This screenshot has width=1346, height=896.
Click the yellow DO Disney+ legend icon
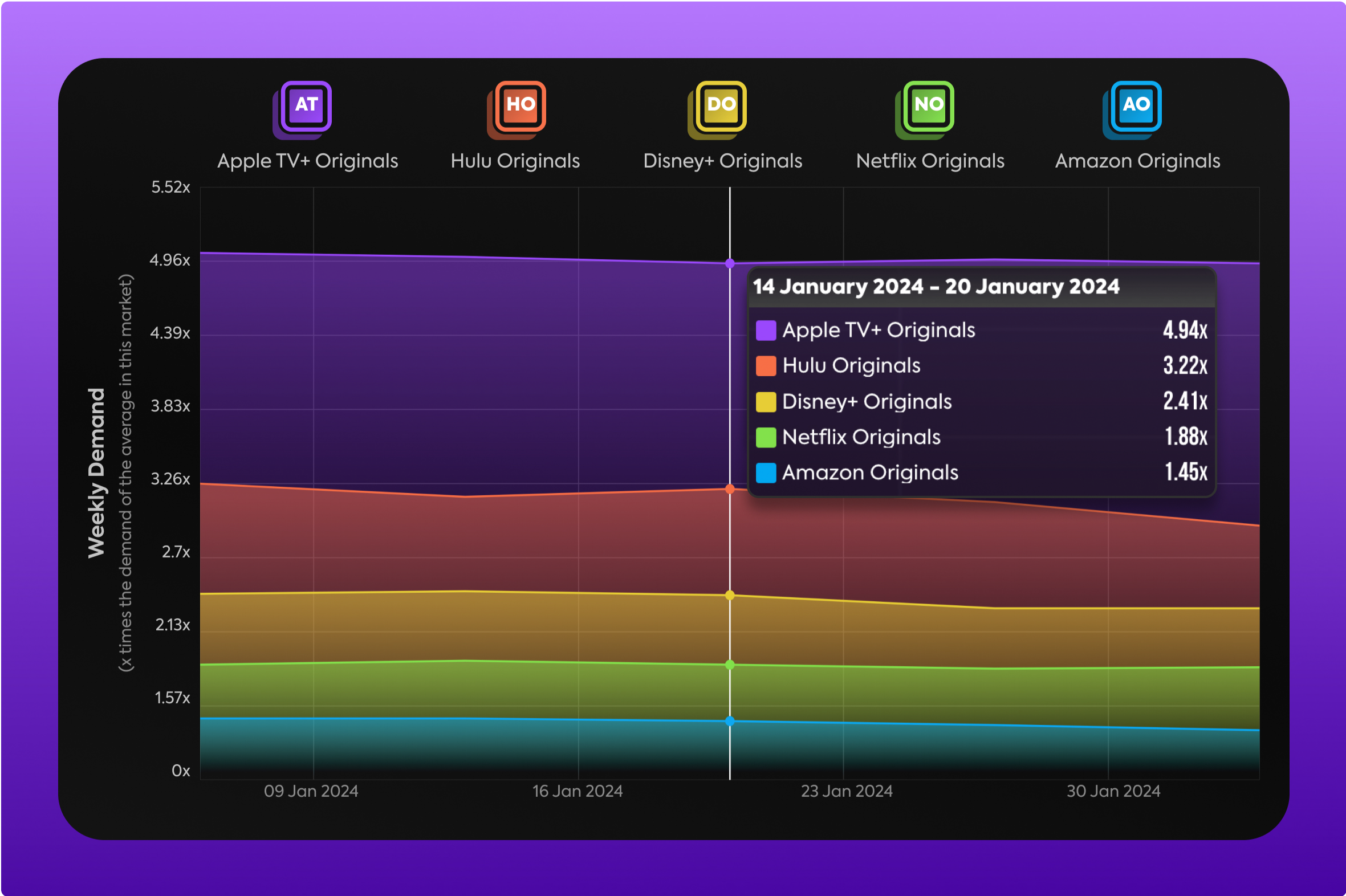pyautogui.click(x=717, y=110)
